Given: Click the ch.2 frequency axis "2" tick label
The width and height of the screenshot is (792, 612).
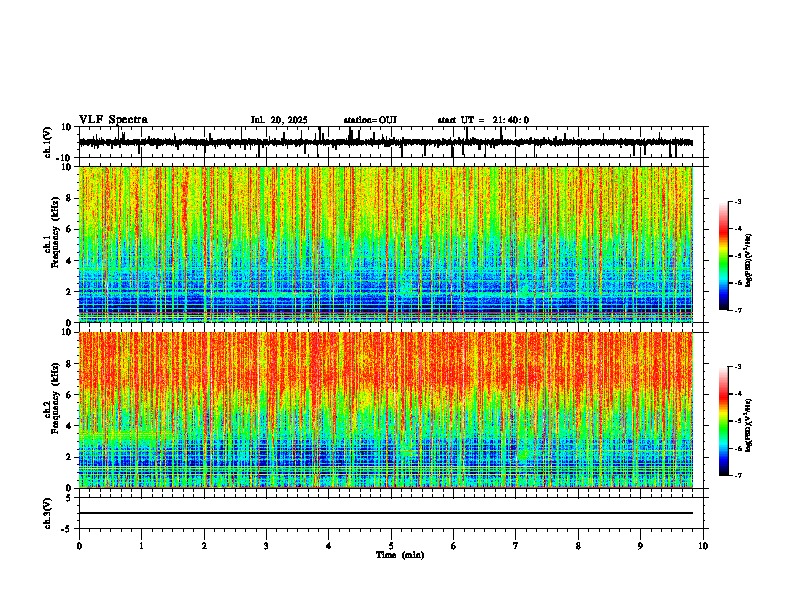Looking at the screenshot, I should coord(69,457).
